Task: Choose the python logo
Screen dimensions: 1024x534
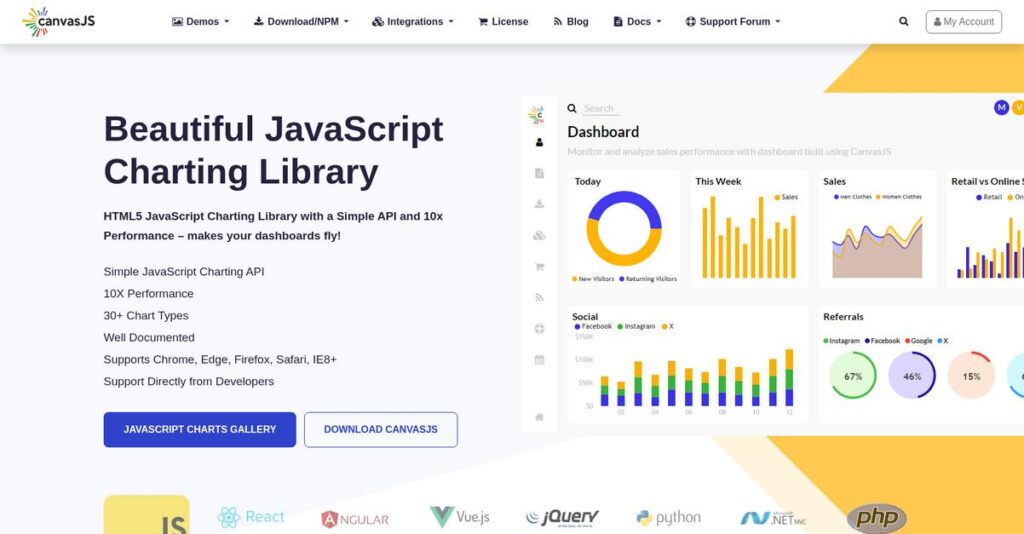Action: [669, 518]
